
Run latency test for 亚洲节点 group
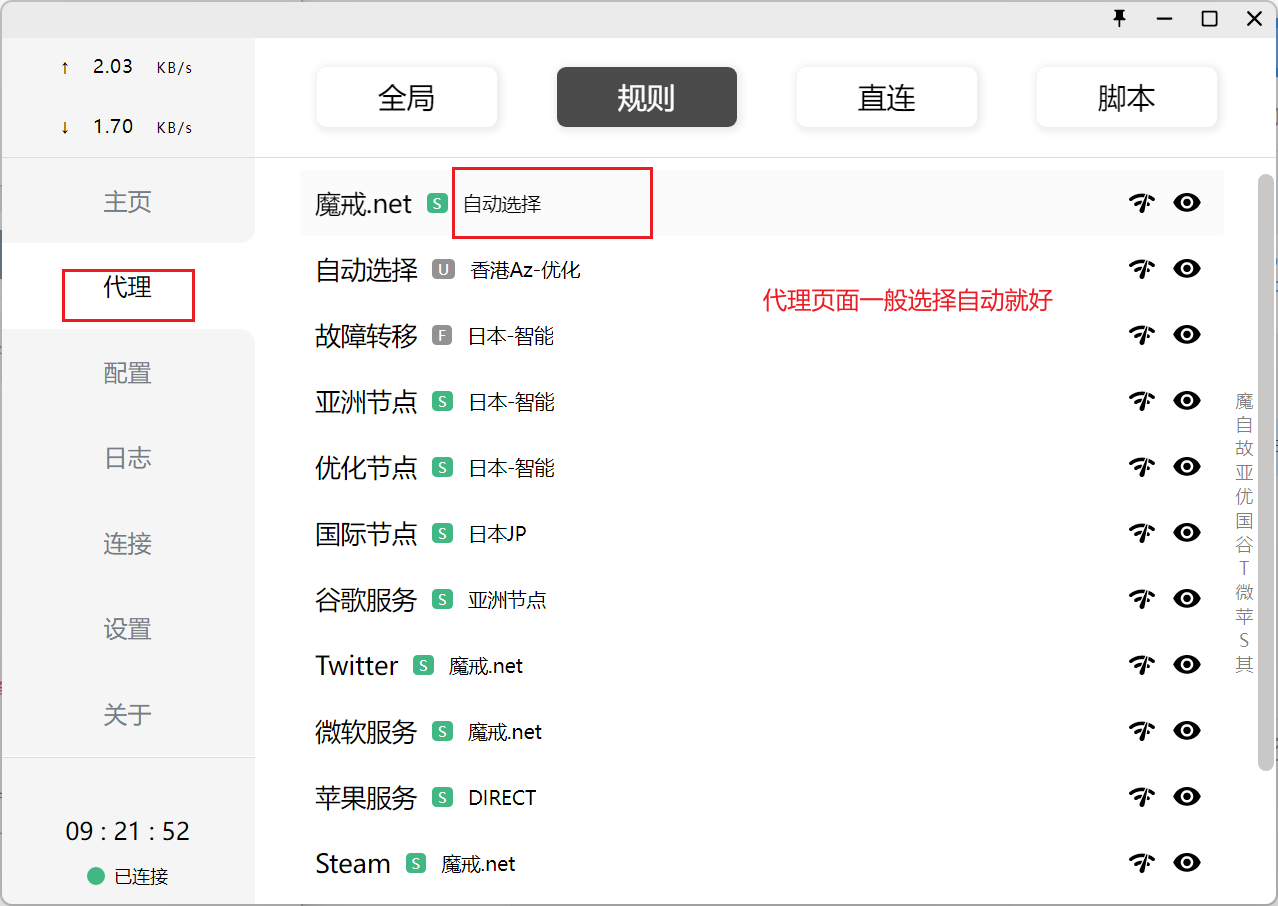pyautogui.click(x=1141, y=401)
